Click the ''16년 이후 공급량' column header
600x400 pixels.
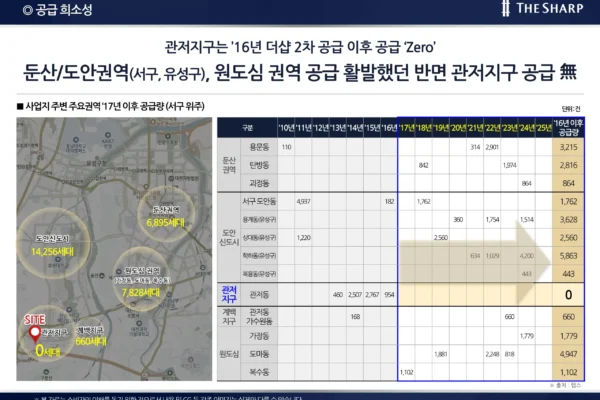coord(568,128)
